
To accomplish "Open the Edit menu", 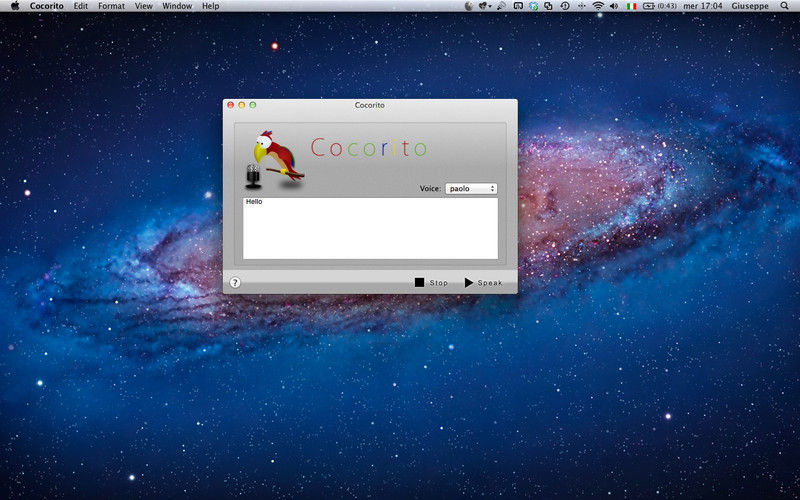I will (81, 6).
